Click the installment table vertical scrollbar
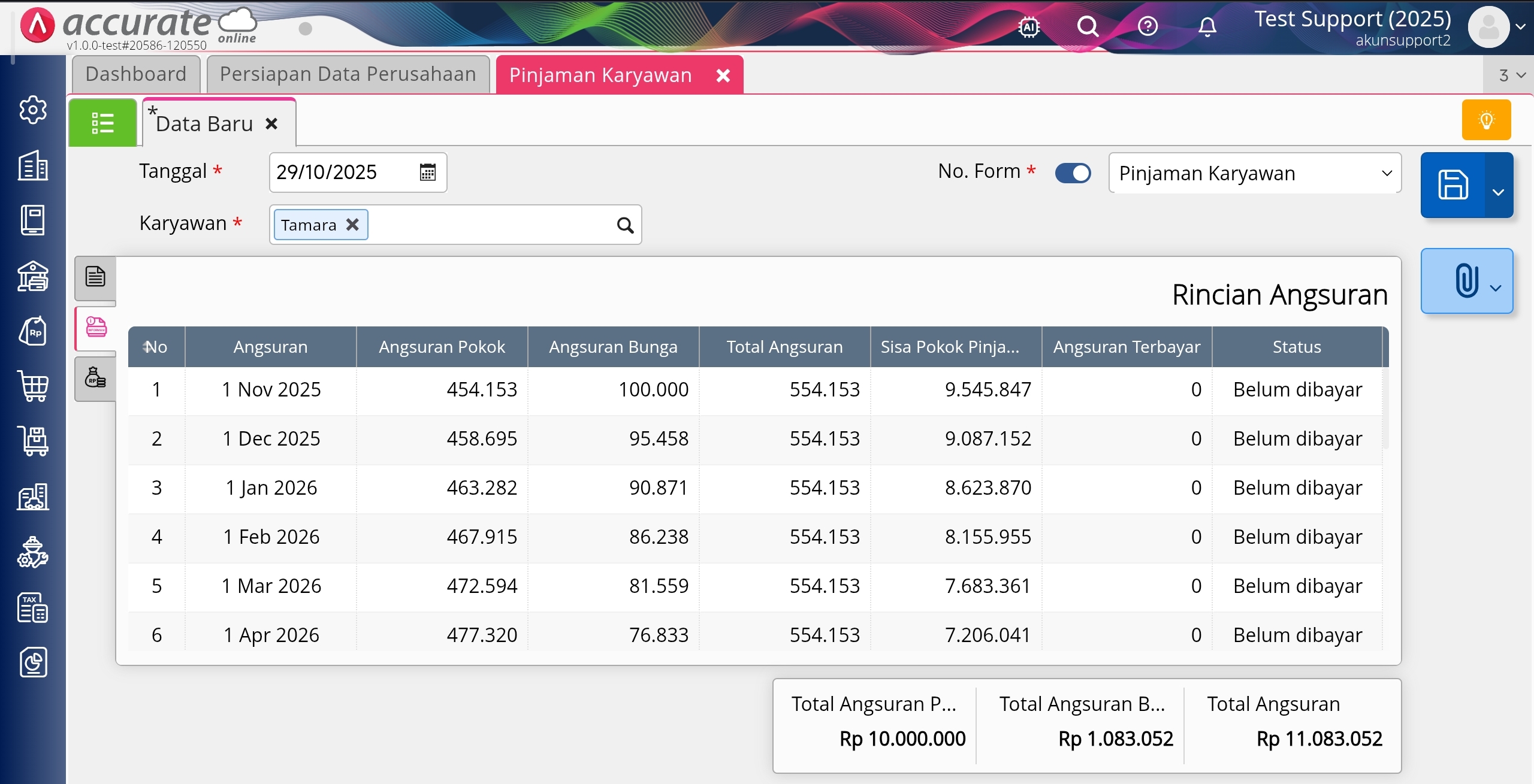This screenshot has height=784, width=1534. click(1385, 407)
